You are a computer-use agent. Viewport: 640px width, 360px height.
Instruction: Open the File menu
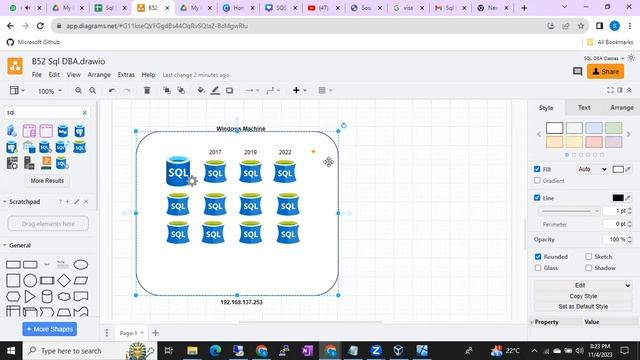click(37, 75)
